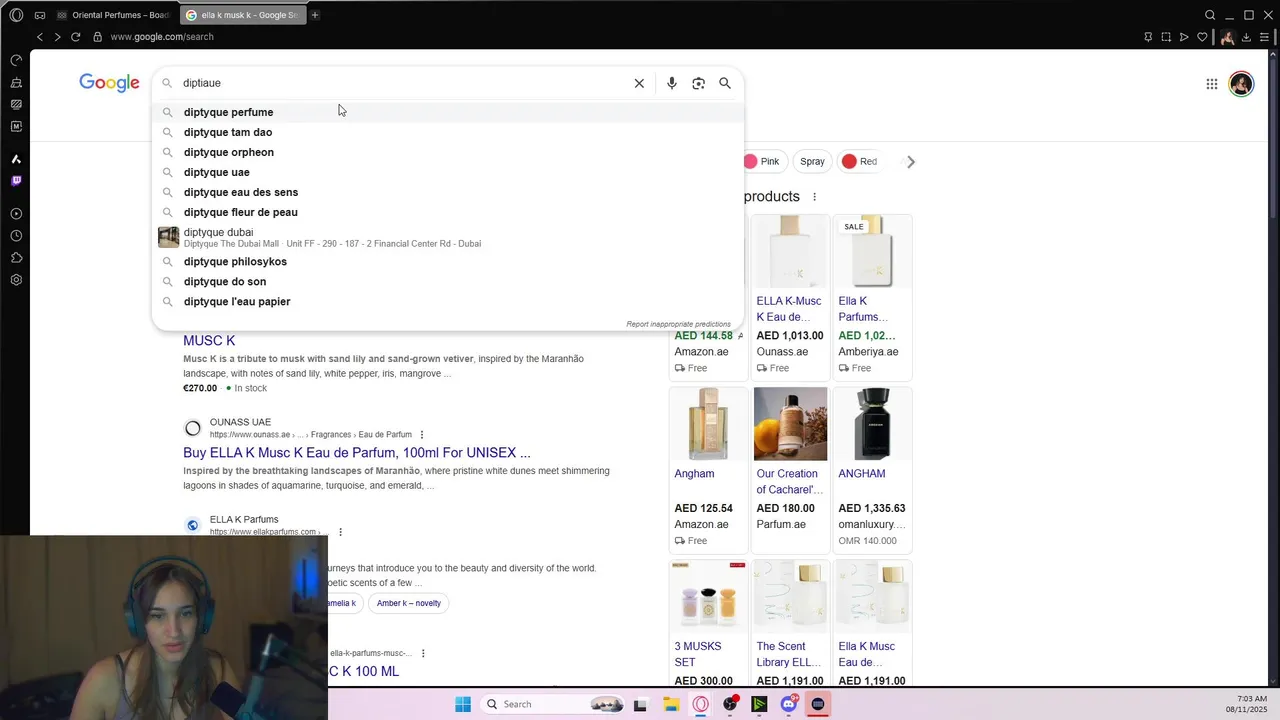1280x720 pixels.
Task: Open the GX Corner gamepad icon
Action: [x=40, y=15]
